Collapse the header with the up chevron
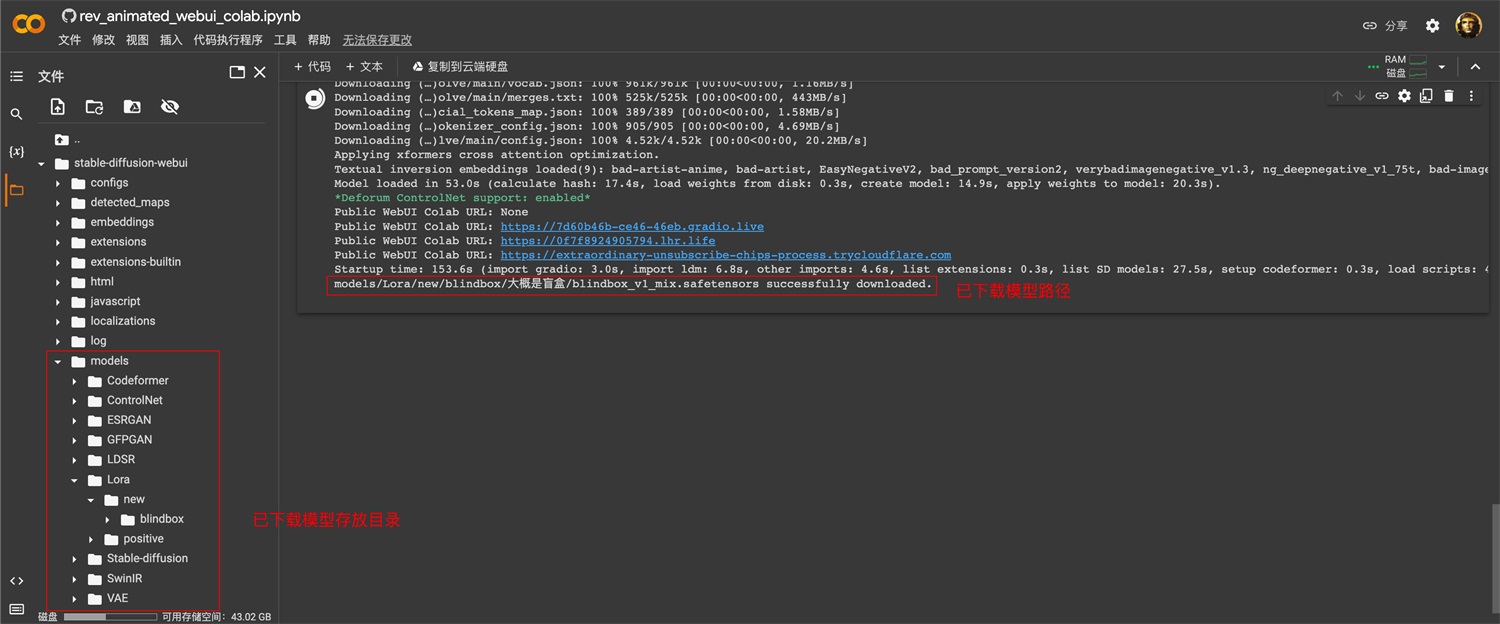1500x624 pixels. tap(1475, 67)
